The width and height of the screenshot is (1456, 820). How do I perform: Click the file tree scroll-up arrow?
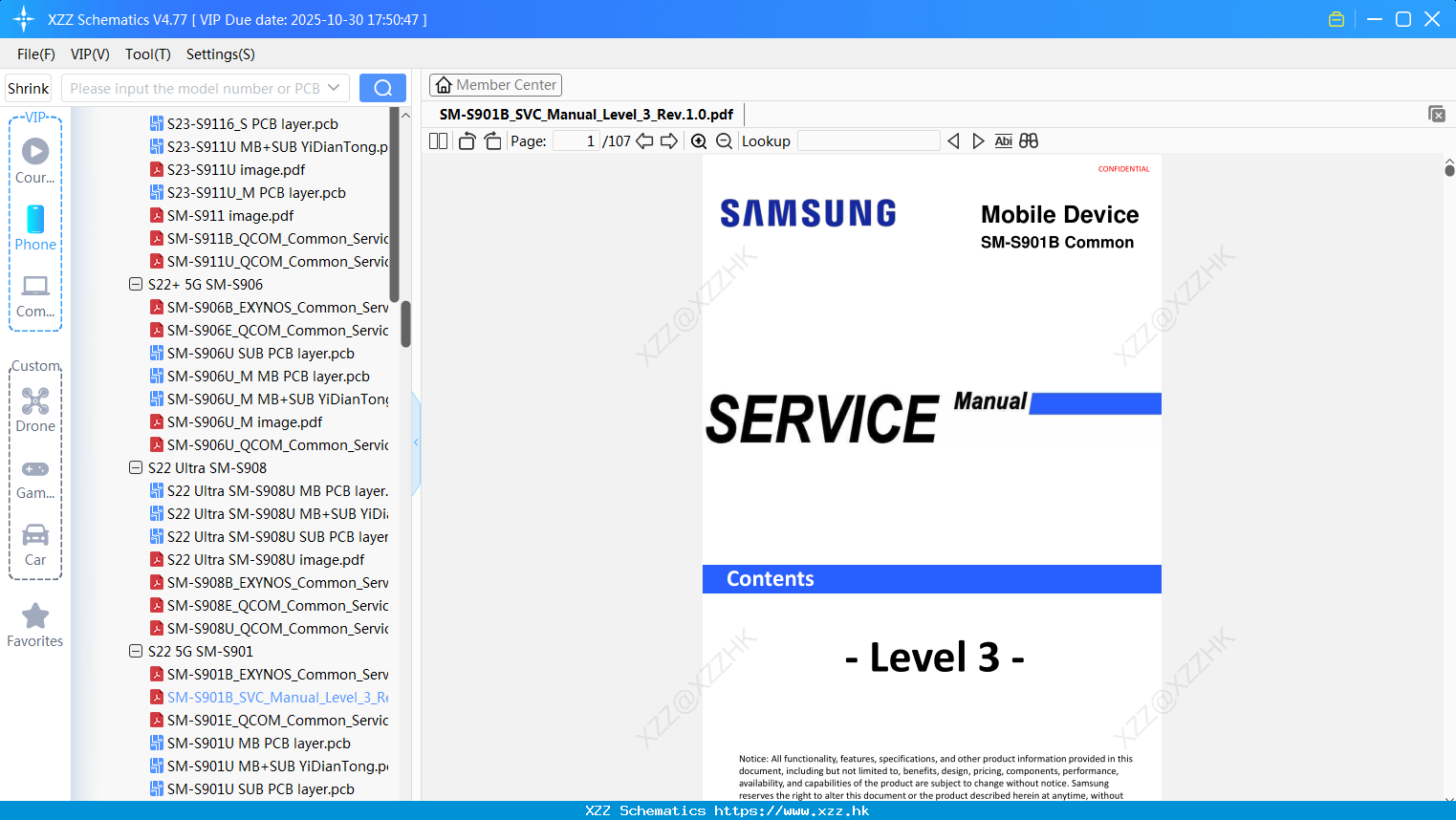click(x=405, y=115)
